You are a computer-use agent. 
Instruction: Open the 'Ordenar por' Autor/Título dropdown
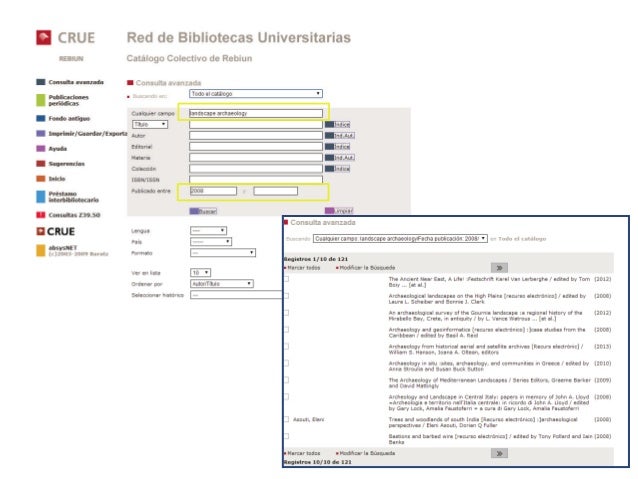222,284
